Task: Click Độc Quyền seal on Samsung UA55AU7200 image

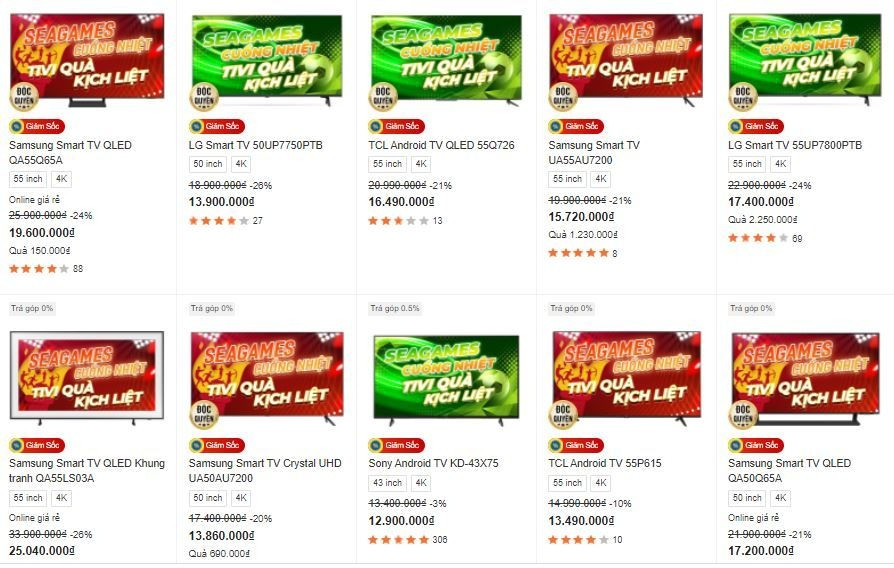Action: (x=563, y=96)
